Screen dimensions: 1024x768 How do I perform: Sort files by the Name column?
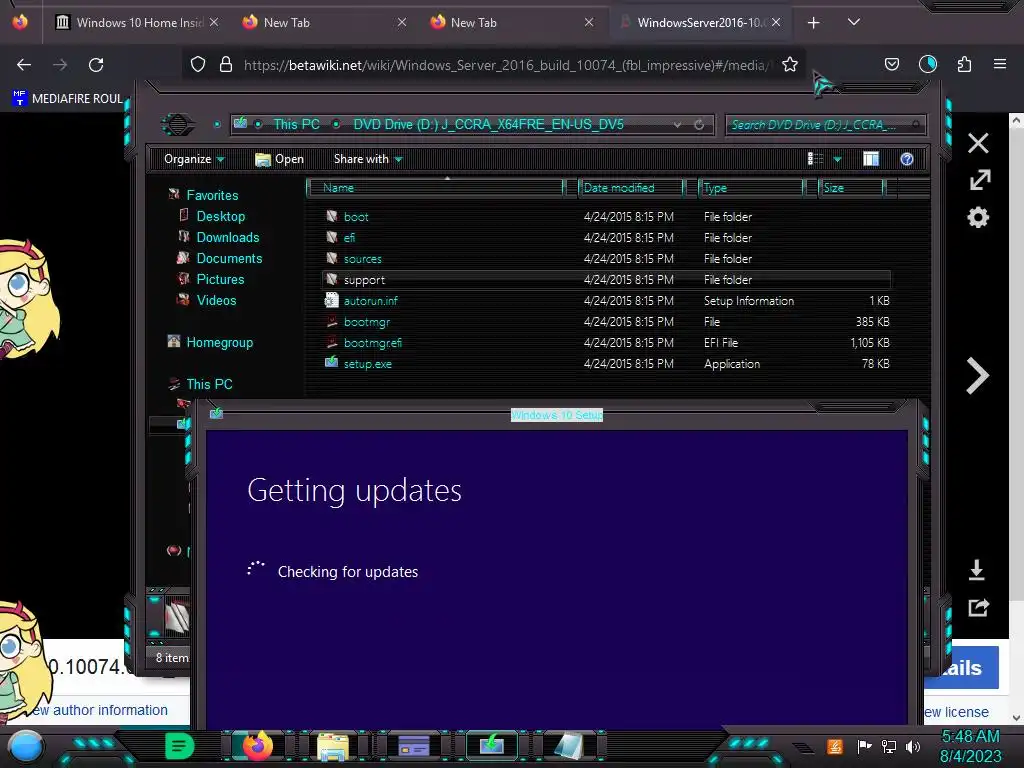(x=436, y=188)
